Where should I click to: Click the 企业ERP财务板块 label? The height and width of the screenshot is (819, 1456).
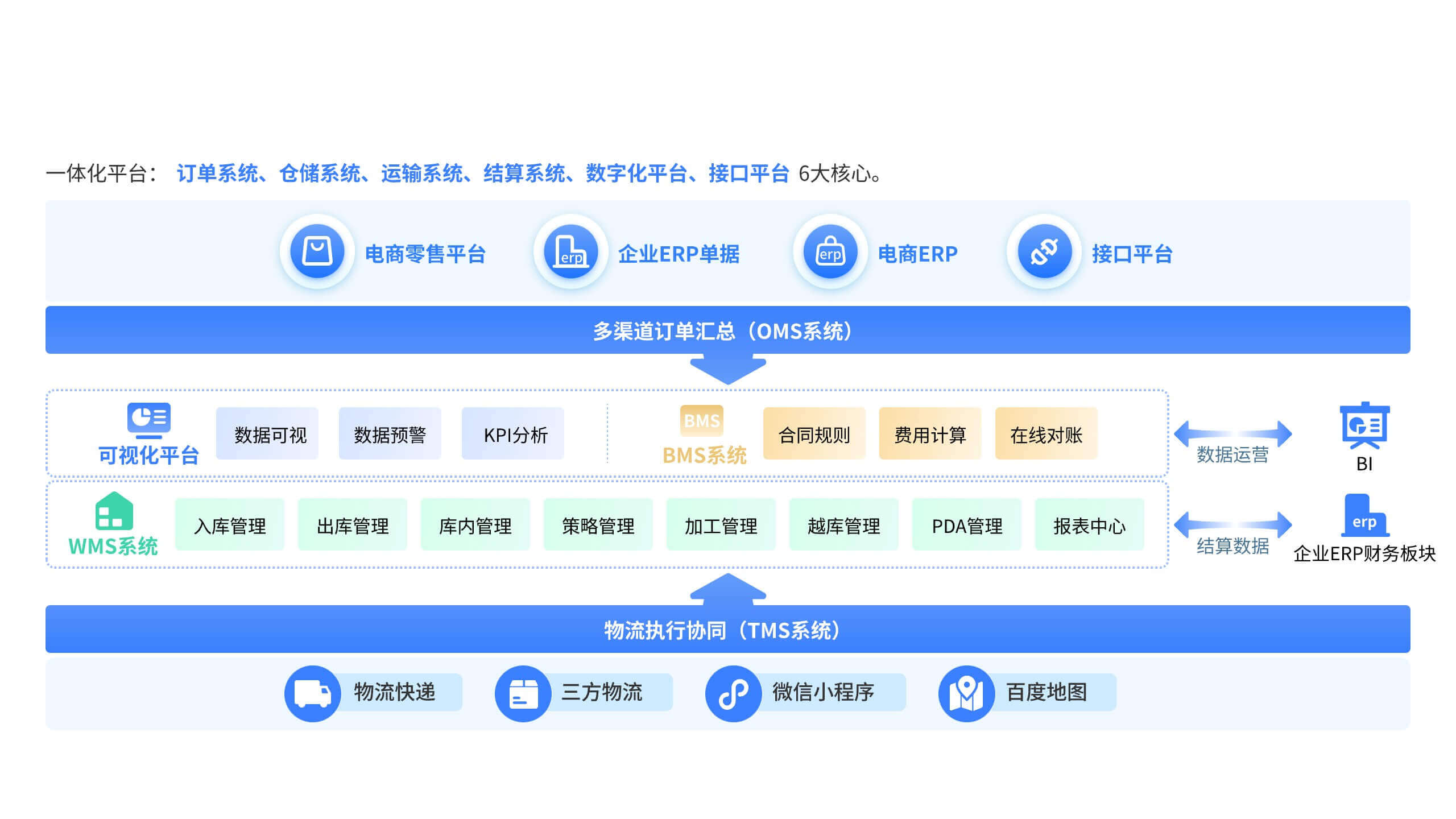[1364, 553]
